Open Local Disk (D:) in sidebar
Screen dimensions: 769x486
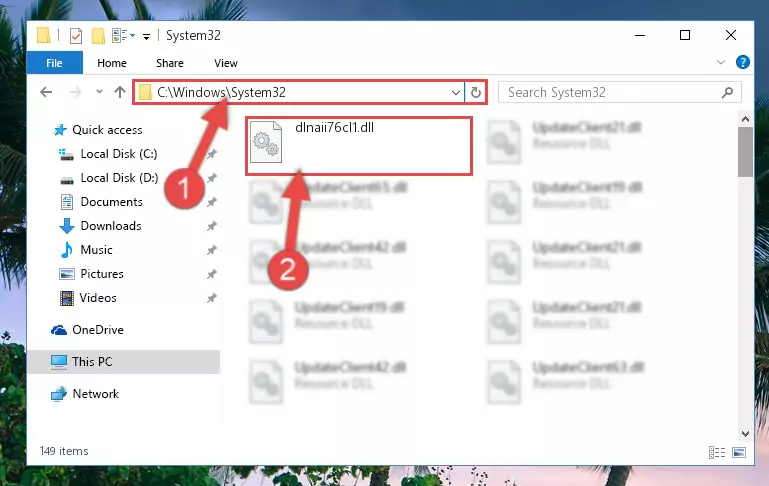pyautogui.click(x=119, y=178)
